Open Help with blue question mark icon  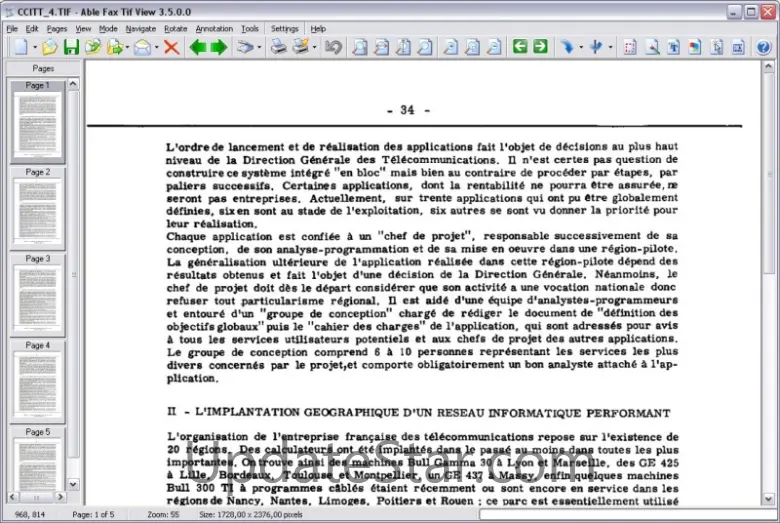764,47
